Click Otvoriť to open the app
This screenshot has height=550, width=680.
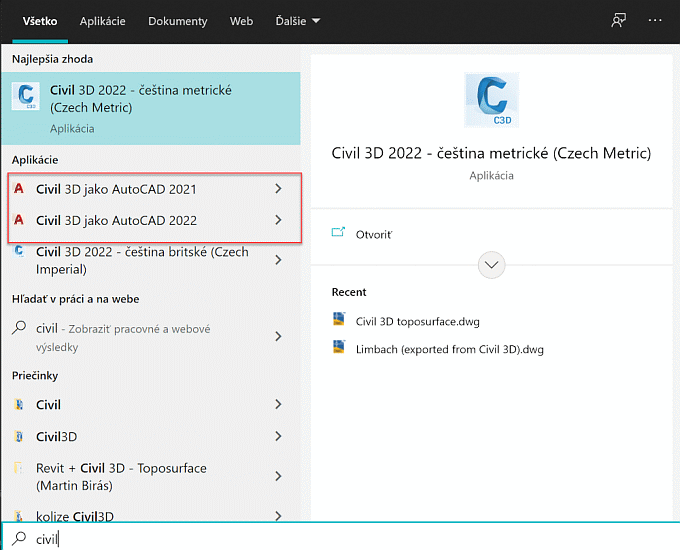click(x=374, y=235)
